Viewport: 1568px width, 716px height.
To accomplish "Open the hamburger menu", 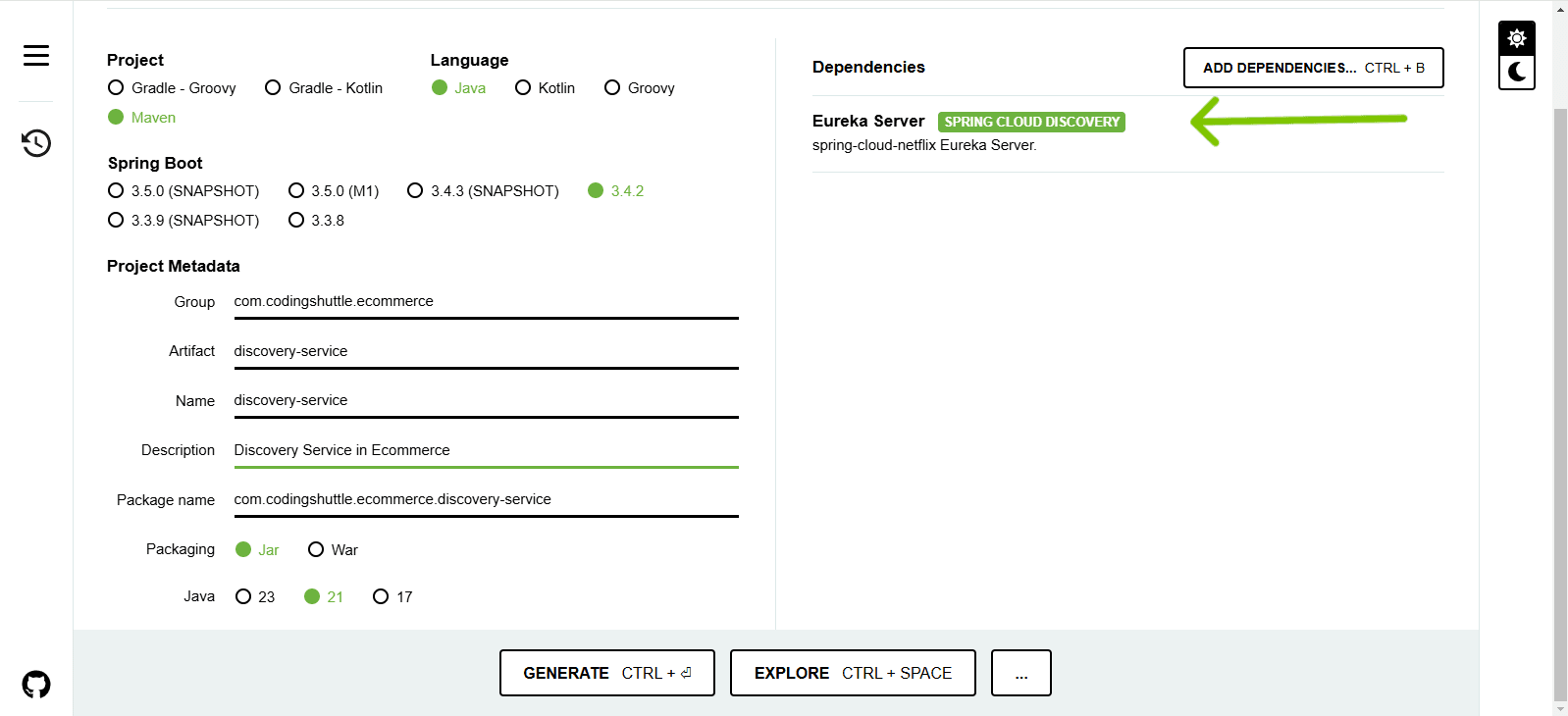I will (x=36, y=56).
